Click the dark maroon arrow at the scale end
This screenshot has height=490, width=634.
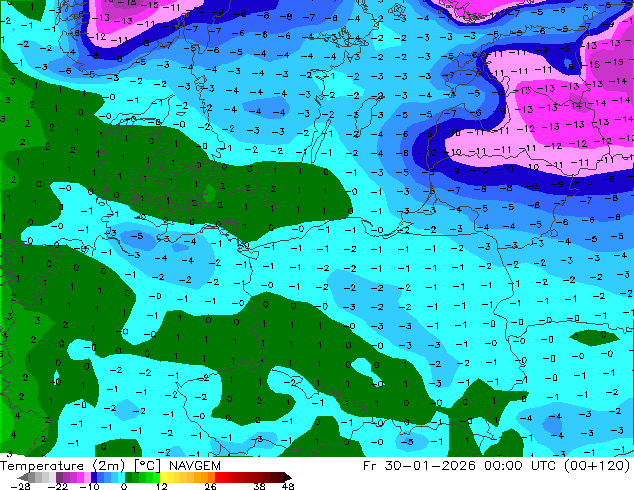pyautogui.click(x=287, y=477)
